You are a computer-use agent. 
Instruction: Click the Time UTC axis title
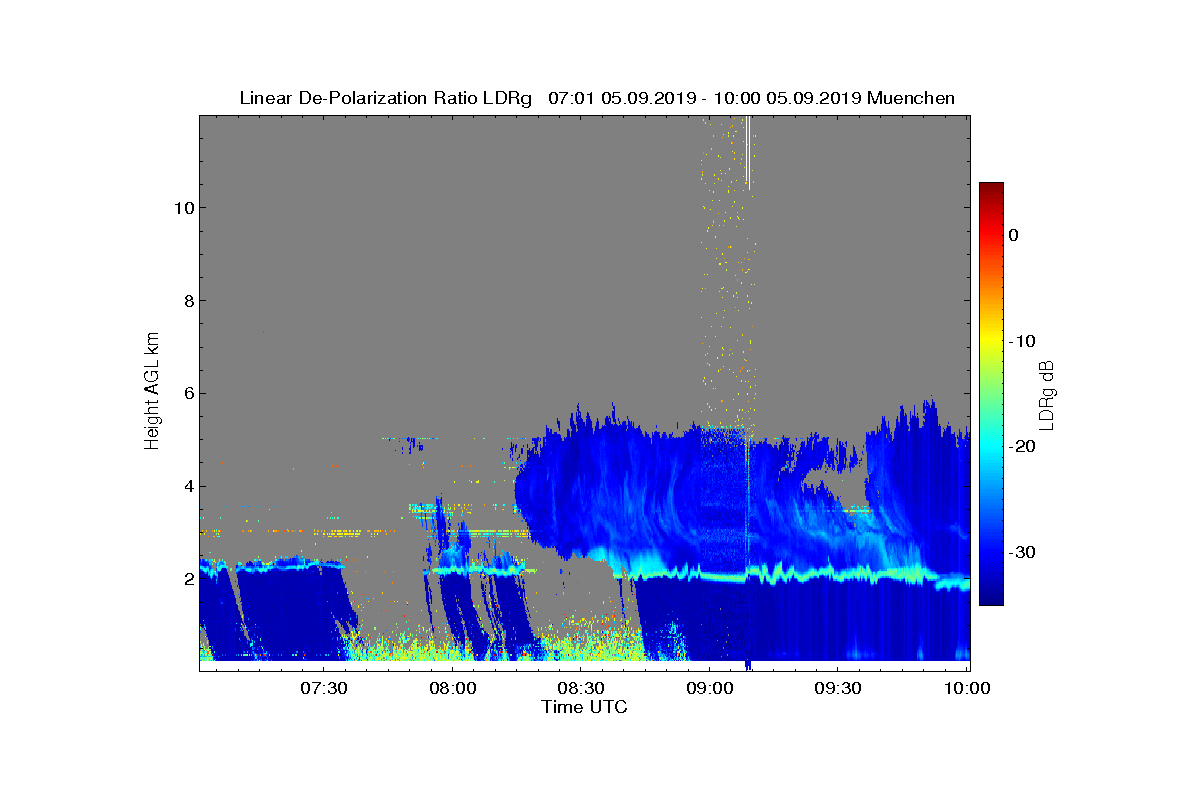coord(585,707)
